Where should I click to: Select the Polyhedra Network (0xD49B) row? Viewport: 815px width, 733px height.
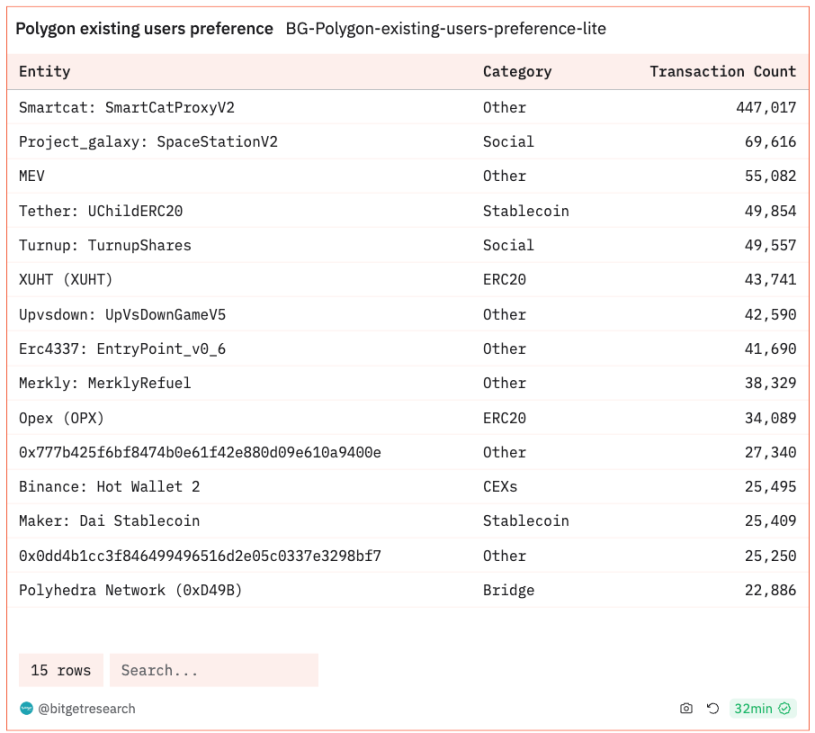pyautogui.click(x=131, y=590)
